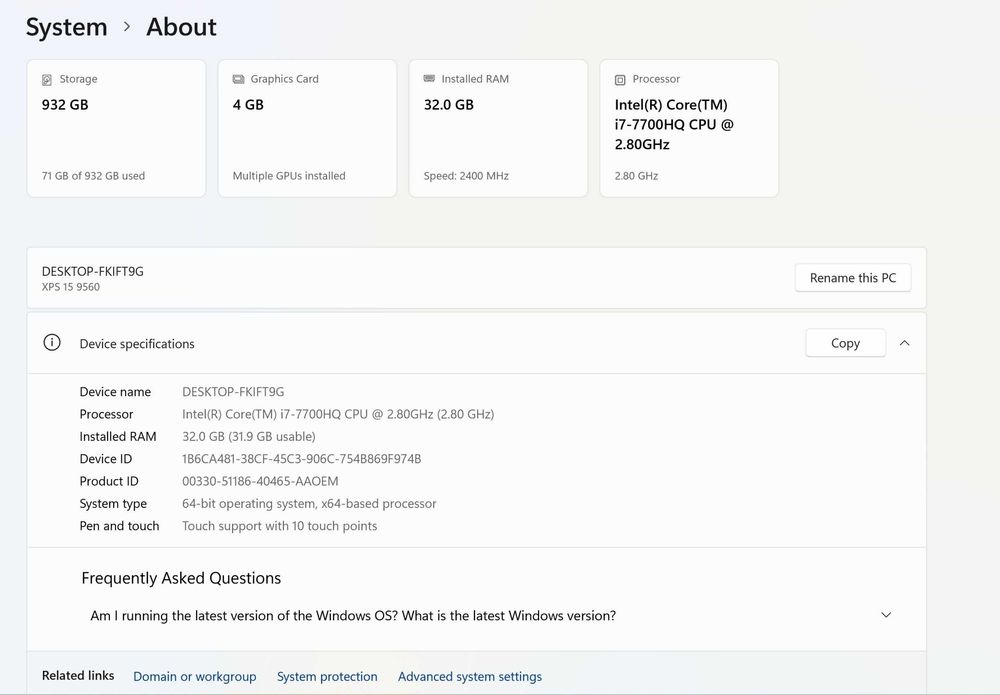Click the Graphics Card icon
The height and width of the screenshot is (695, 1000).
[238, 79]
